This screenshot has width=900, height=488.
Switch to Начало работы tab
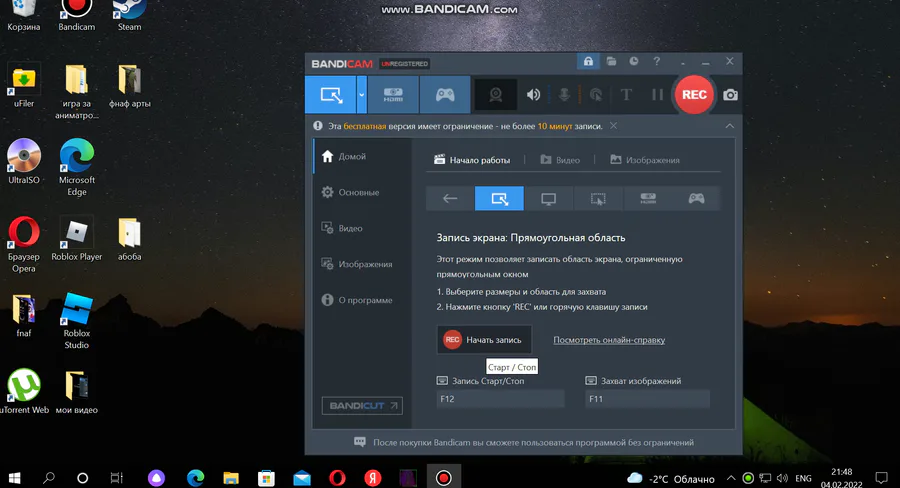(472, 160)
